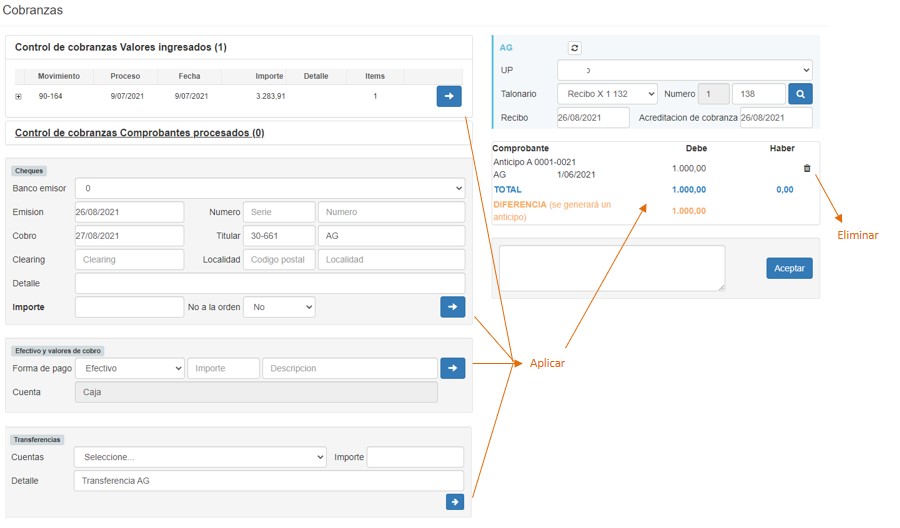Open the Cuentas Seleccione dropdown
900x528 pixels.
coord(200,457)
